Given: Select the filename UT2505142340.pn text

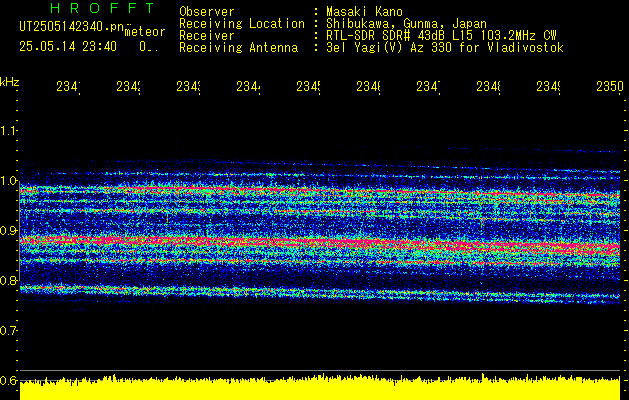Looking at the screenshot, I should (72, 26).
